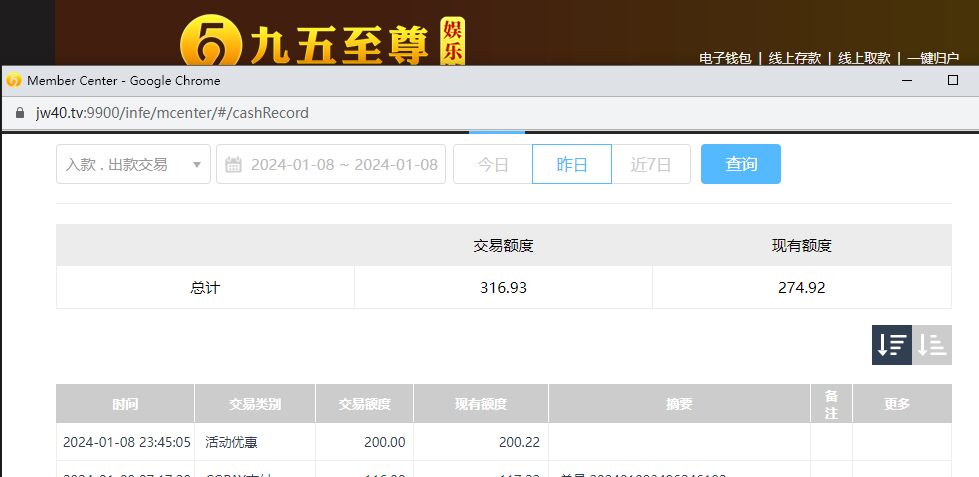
Task: Minimize the Member Center window
Action: (x=907, y=81)
